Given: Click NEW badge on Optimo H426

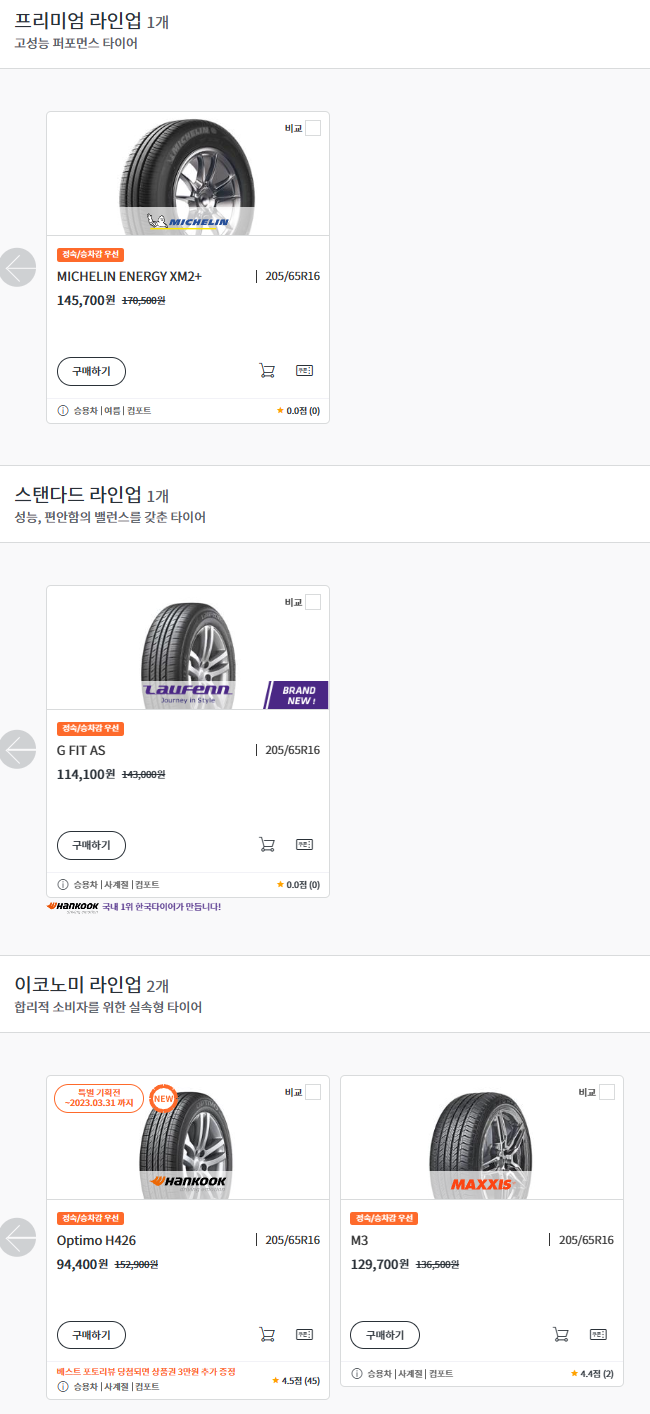Looking at the screenshot, I should tap(163, 1097).
